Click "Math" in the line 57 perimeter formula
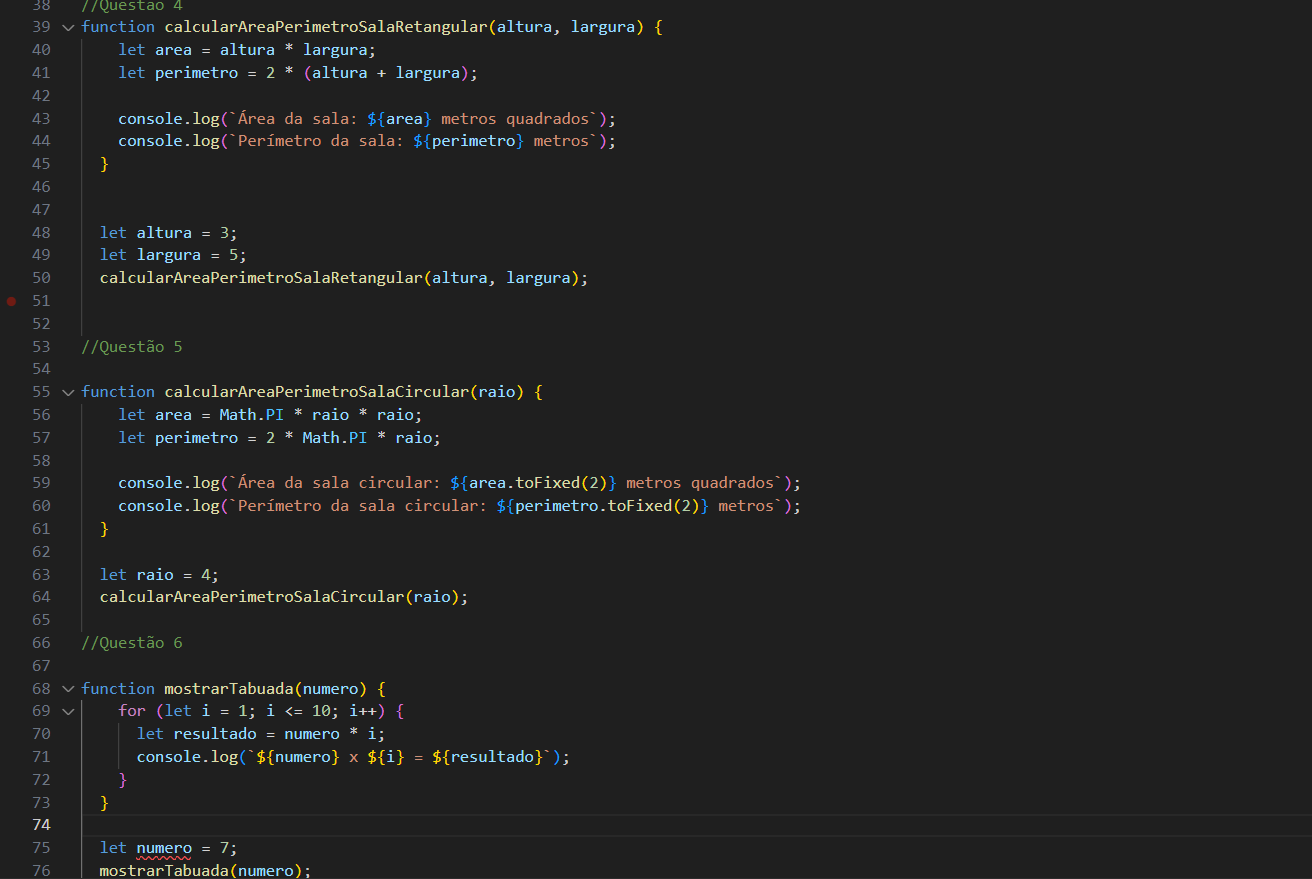Image resolution: width=1312 pixels, height=879 pixels. (x=321, y=438)
